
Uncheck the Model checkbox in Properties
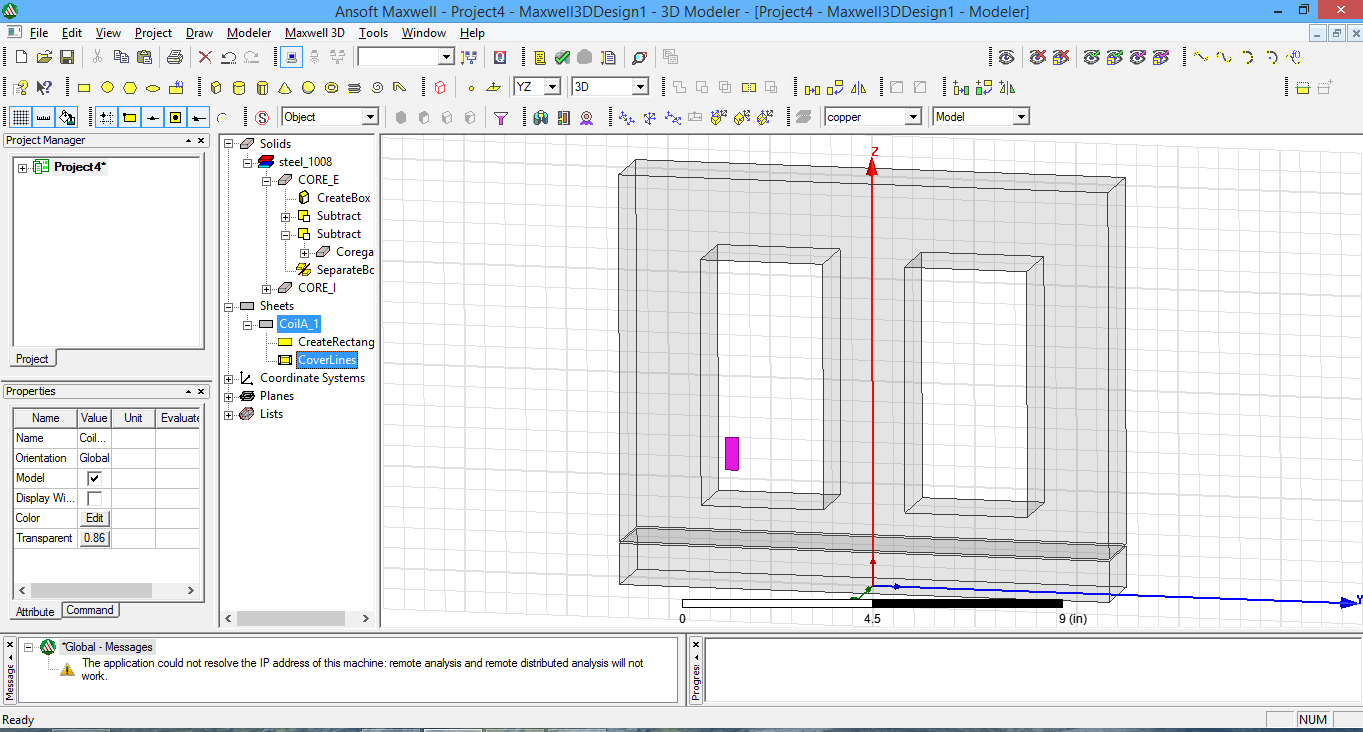point(95,478)
